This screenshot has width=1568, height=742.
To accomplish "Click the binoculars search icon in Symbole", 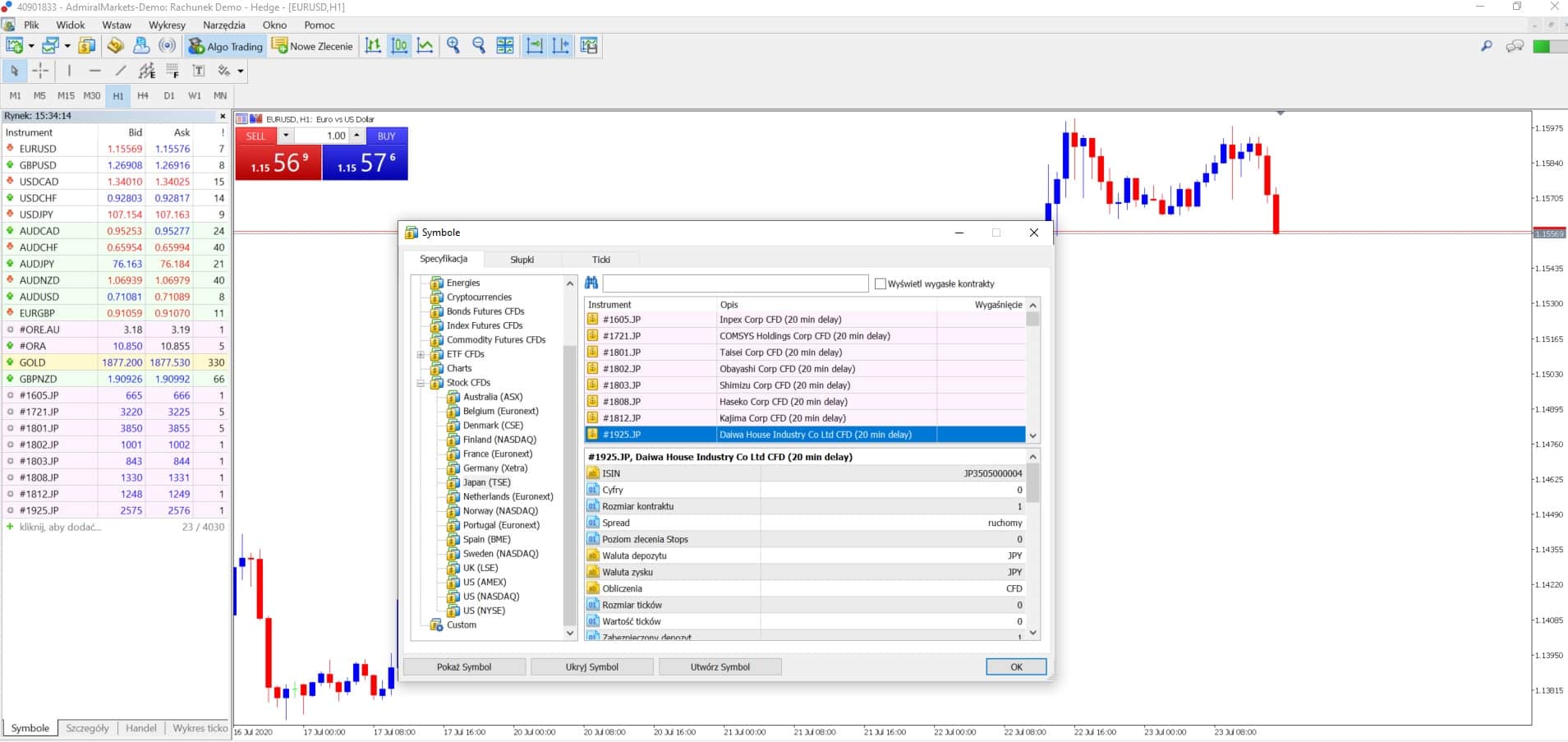I will (x=591, y=283).
